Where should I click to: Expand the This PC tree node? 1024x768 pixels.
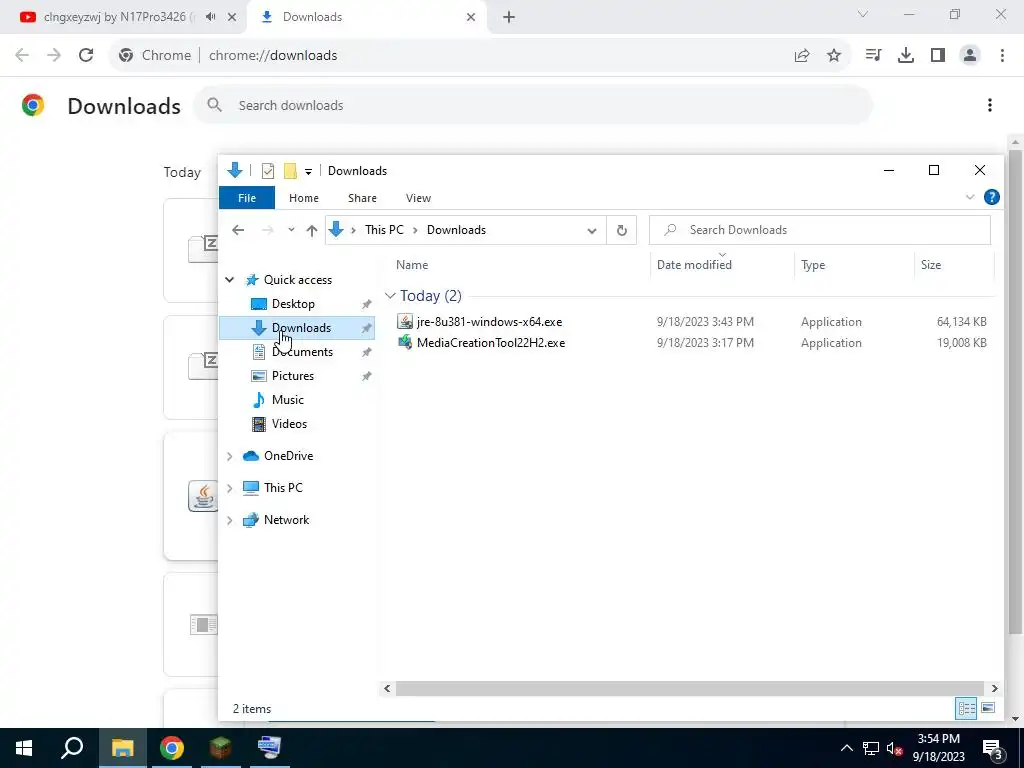pyautogui.click(x=230, y=488)
